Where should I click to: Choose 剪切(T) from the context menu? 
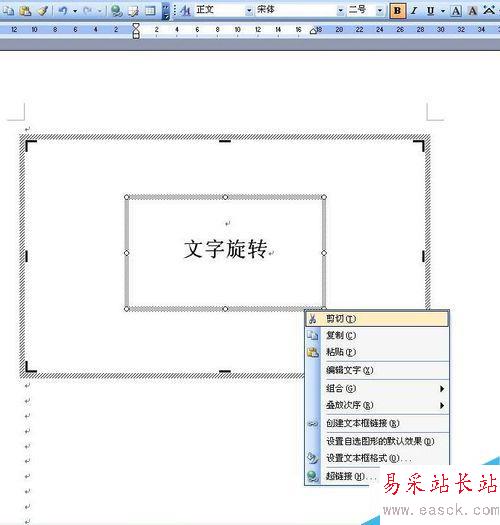[377, 319]
